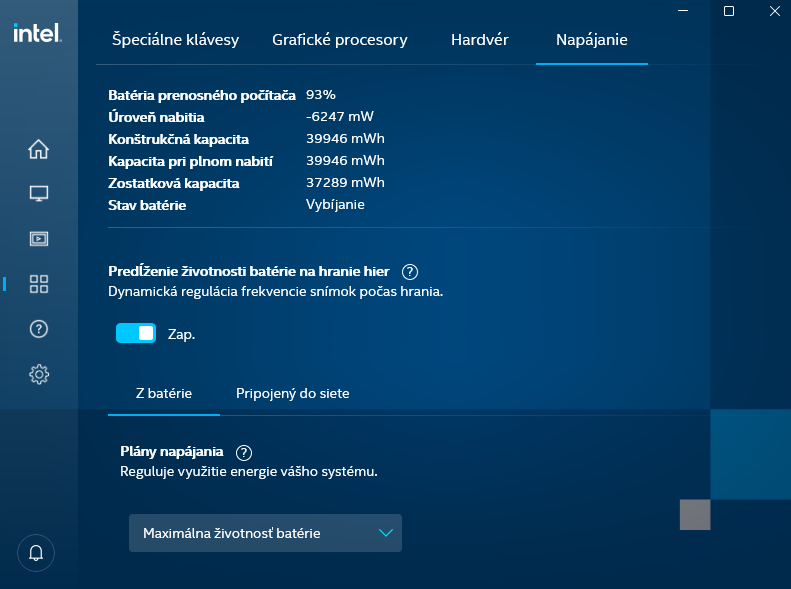Image resolution: width=791 pixels, height=589 pixels.
Task: Click the Zostatková kapacita label
Action: [x=174, y=183]
